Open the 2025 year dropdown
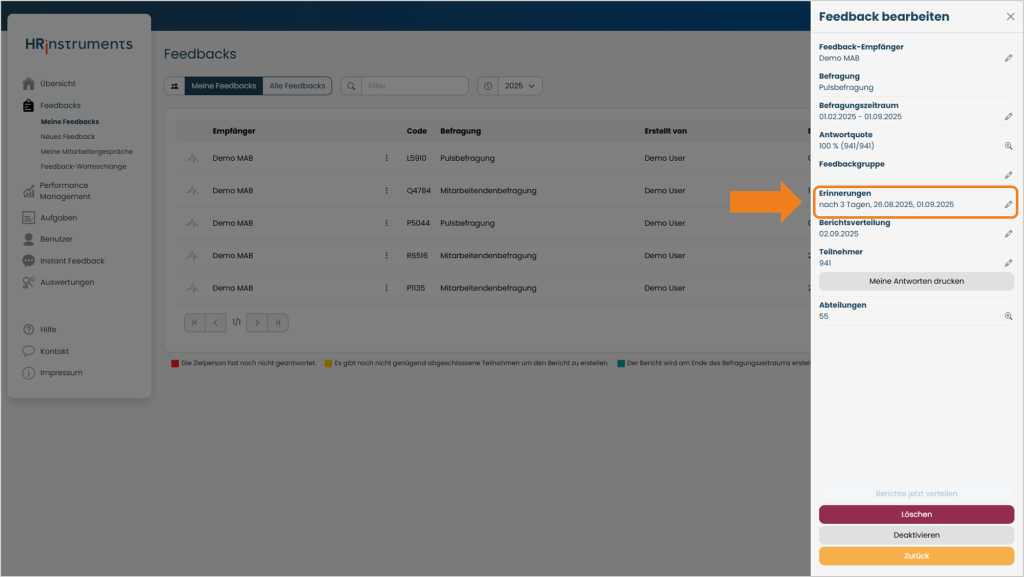 pyautogui.click(x=520, y=86)
